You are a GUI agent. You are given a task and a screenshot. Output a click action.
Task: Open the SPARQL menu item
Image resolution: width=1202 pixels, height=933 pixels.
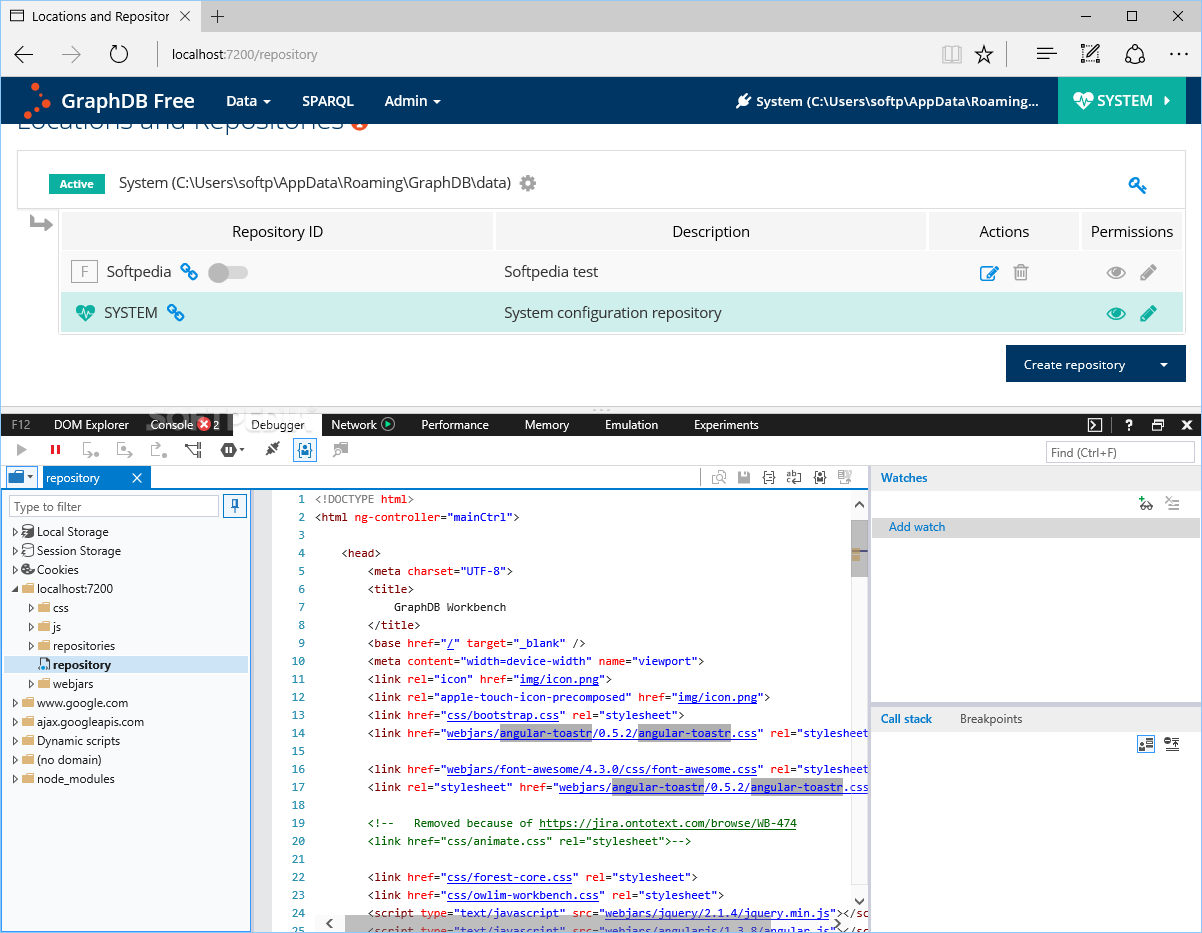pyautogui.click(x=328, y=101)
